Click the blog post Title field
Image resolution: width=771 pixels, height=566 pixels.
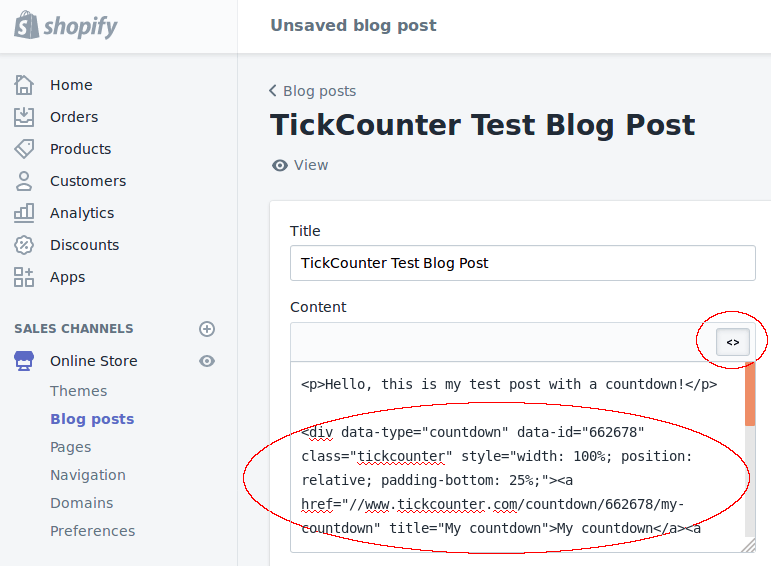click(x=522, y=263)
